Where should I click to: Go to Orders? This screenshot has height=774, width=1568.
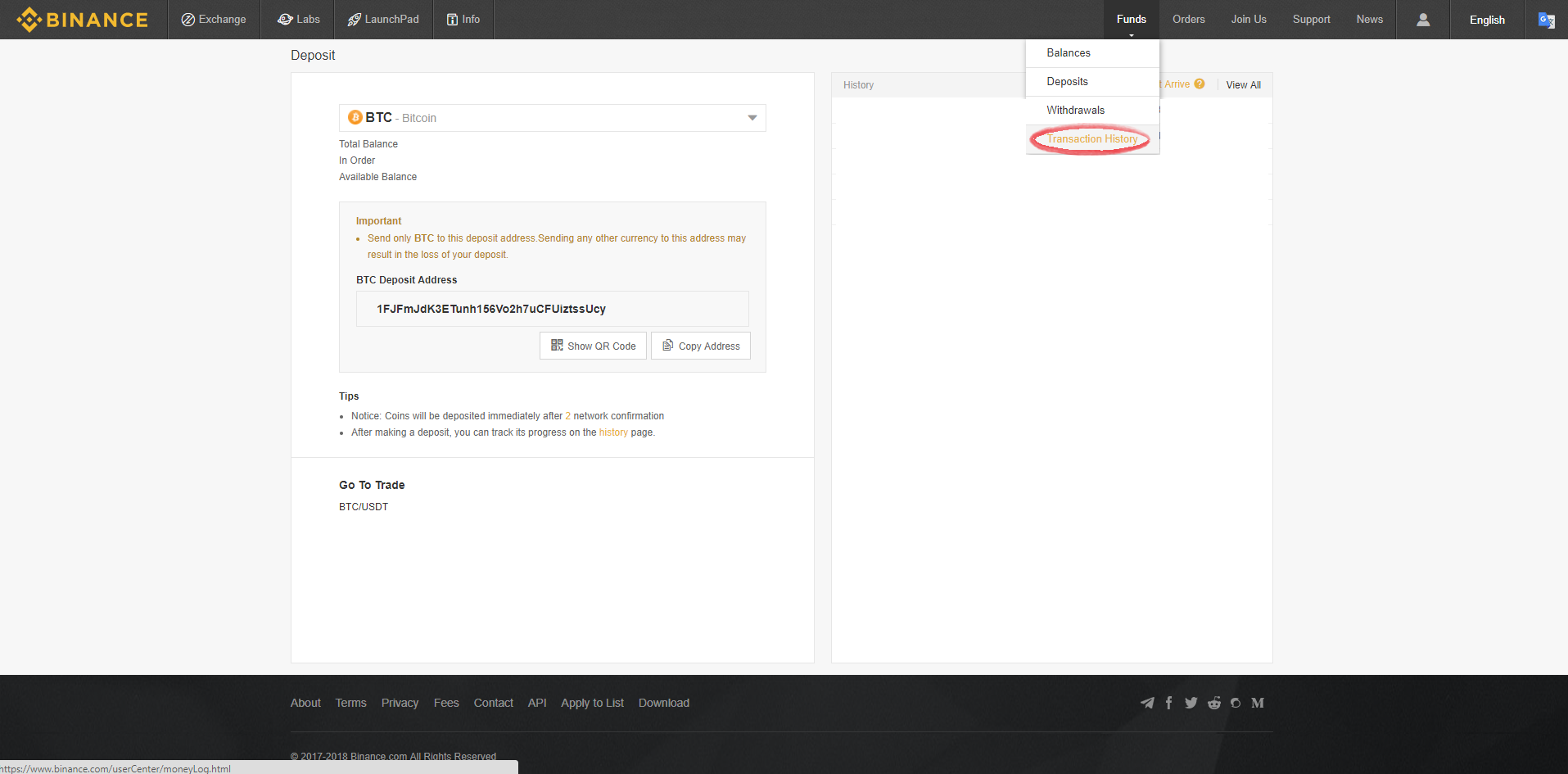point(1189,20)
